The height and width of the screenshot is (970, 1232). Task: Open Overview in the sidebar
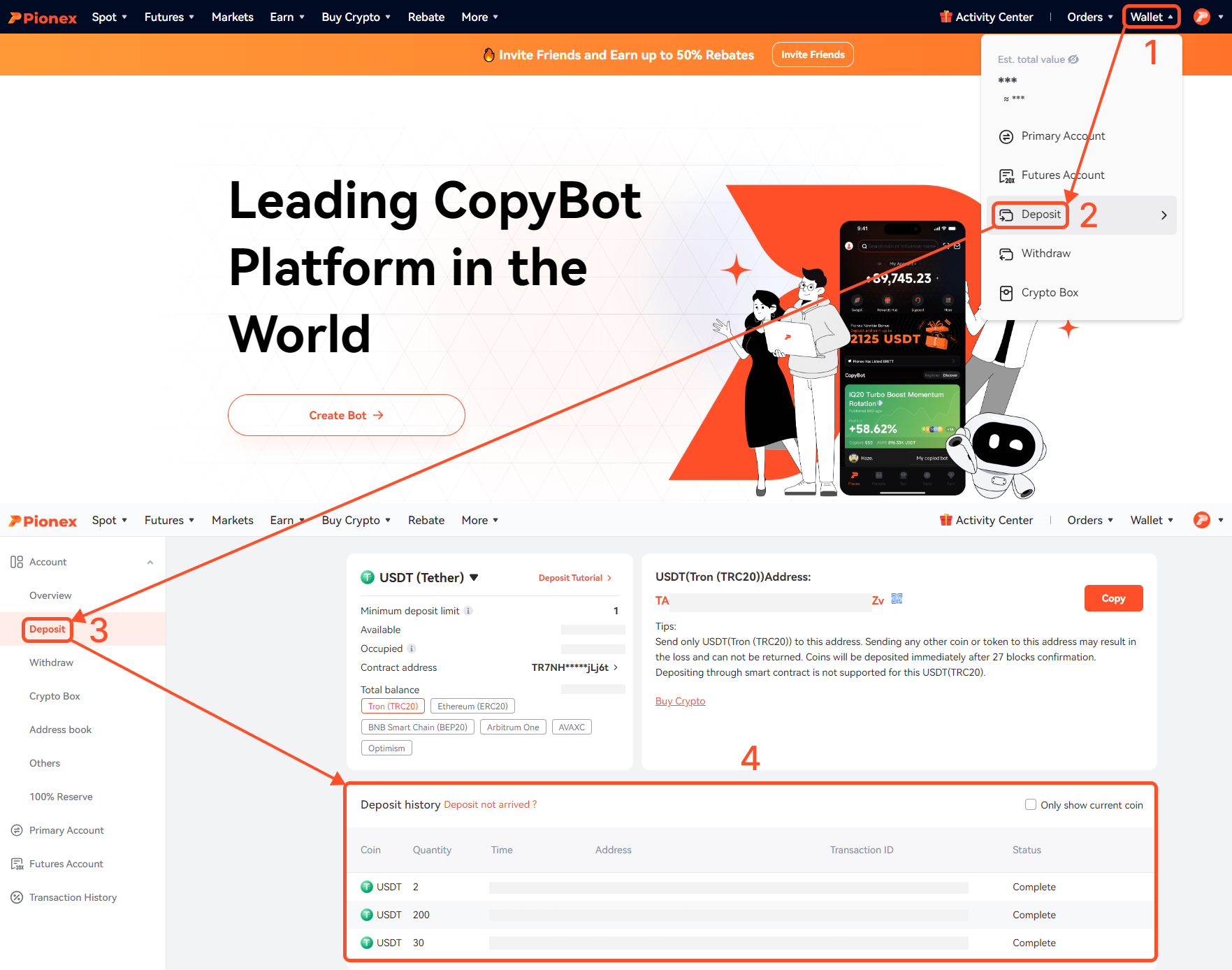click(50, 595)
